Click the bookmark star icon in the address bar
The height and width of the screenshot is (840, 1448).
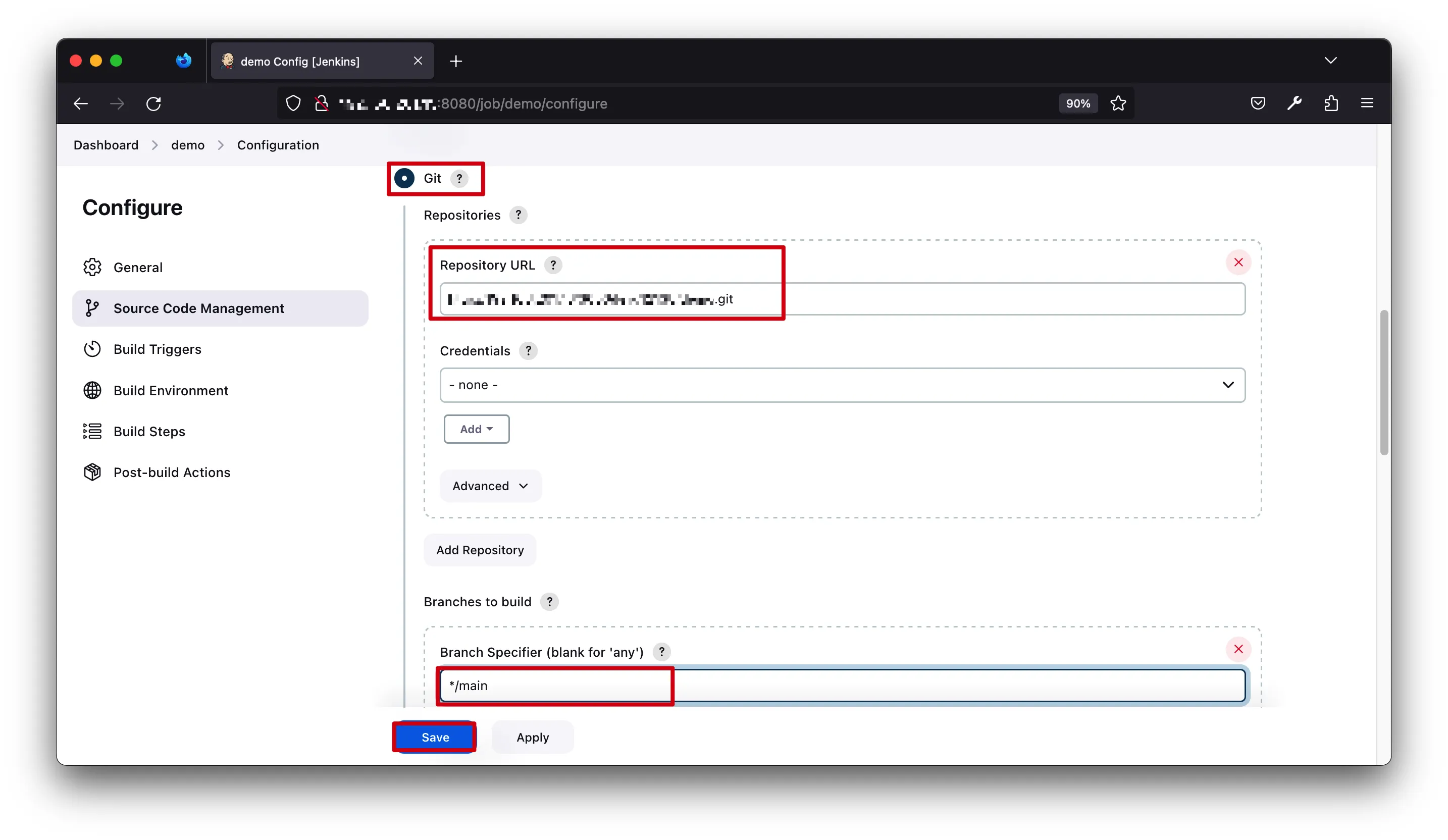point(1118,103)
